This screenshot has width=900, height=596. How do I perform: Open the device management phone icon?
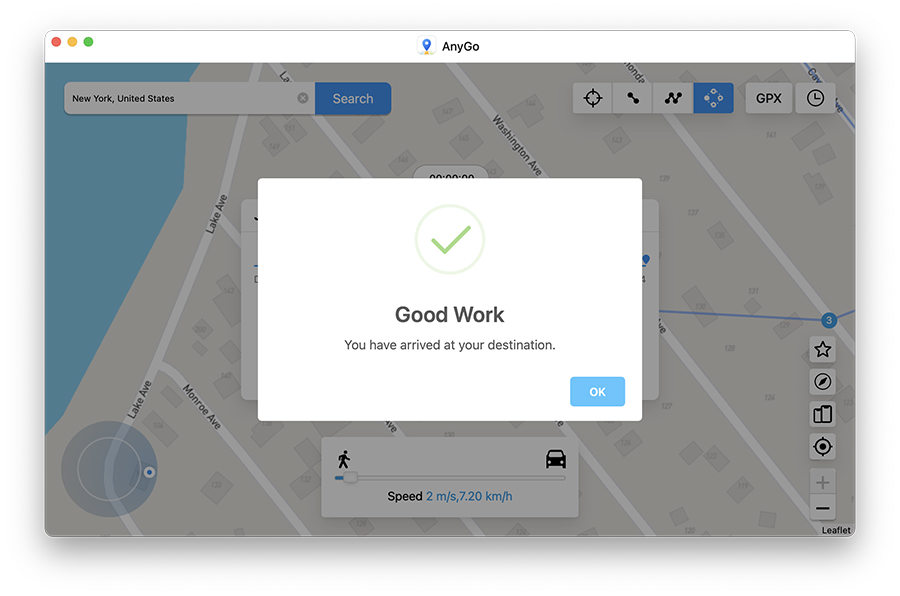tap(822, 414)
